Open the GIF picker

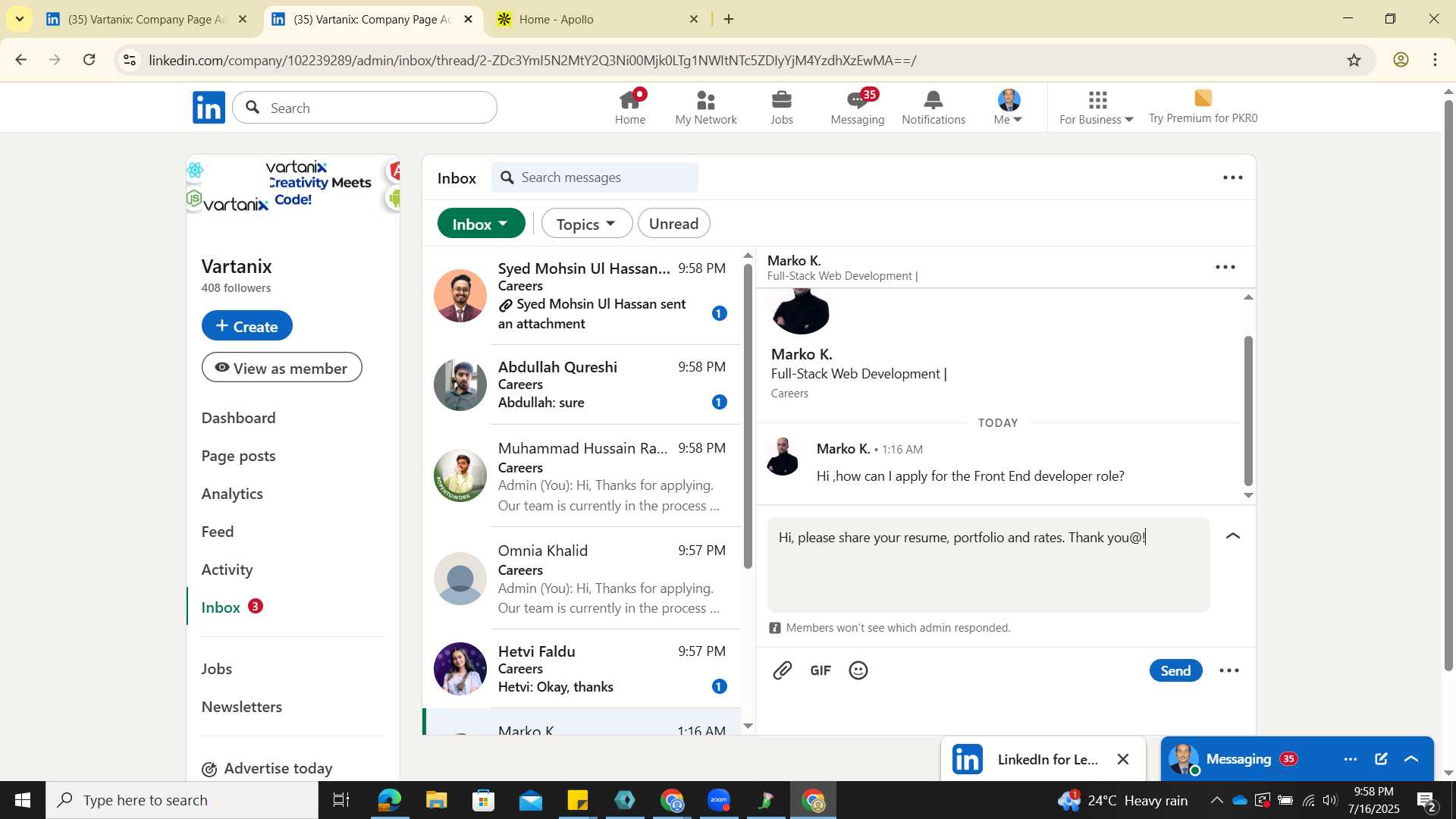[821, 670]
